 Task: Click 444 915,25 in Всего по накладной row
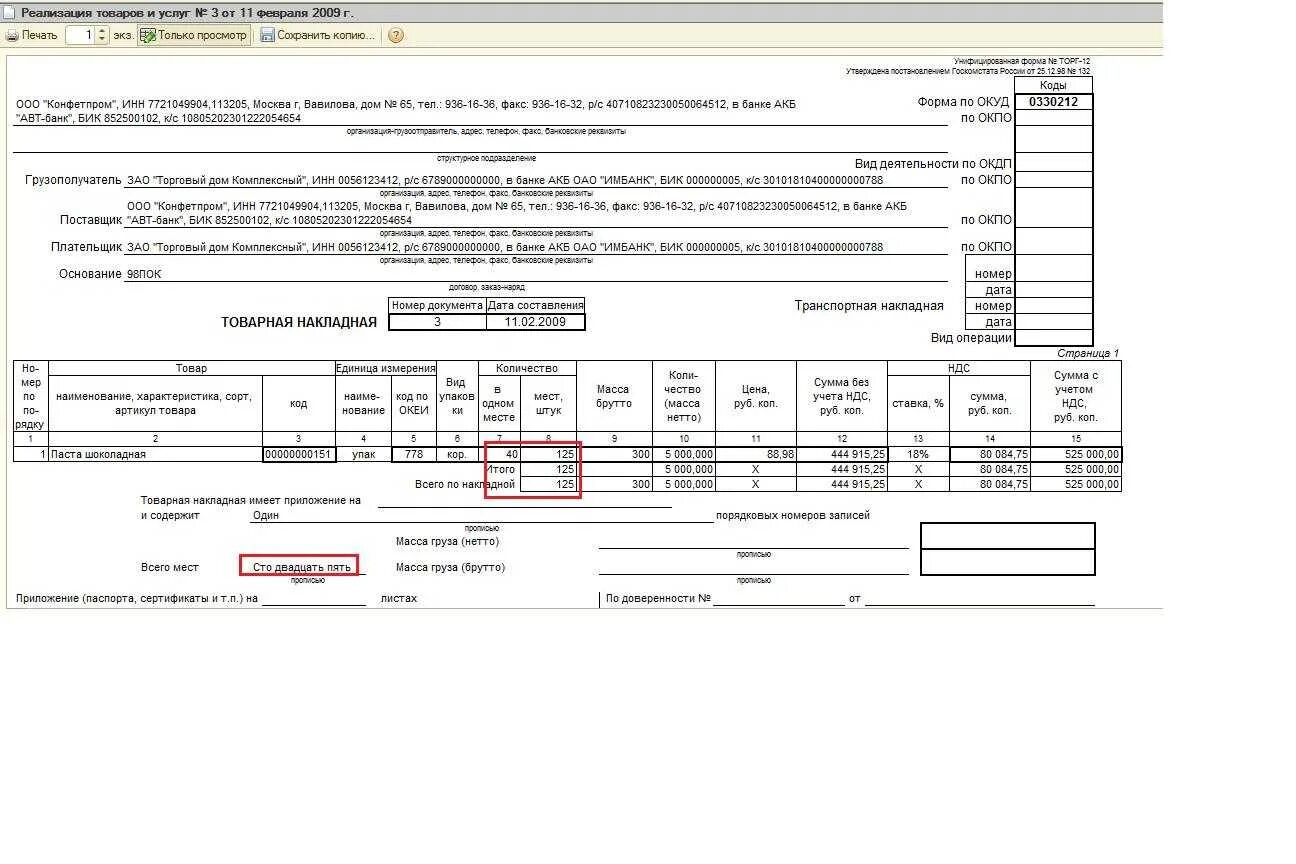point(841,484)
